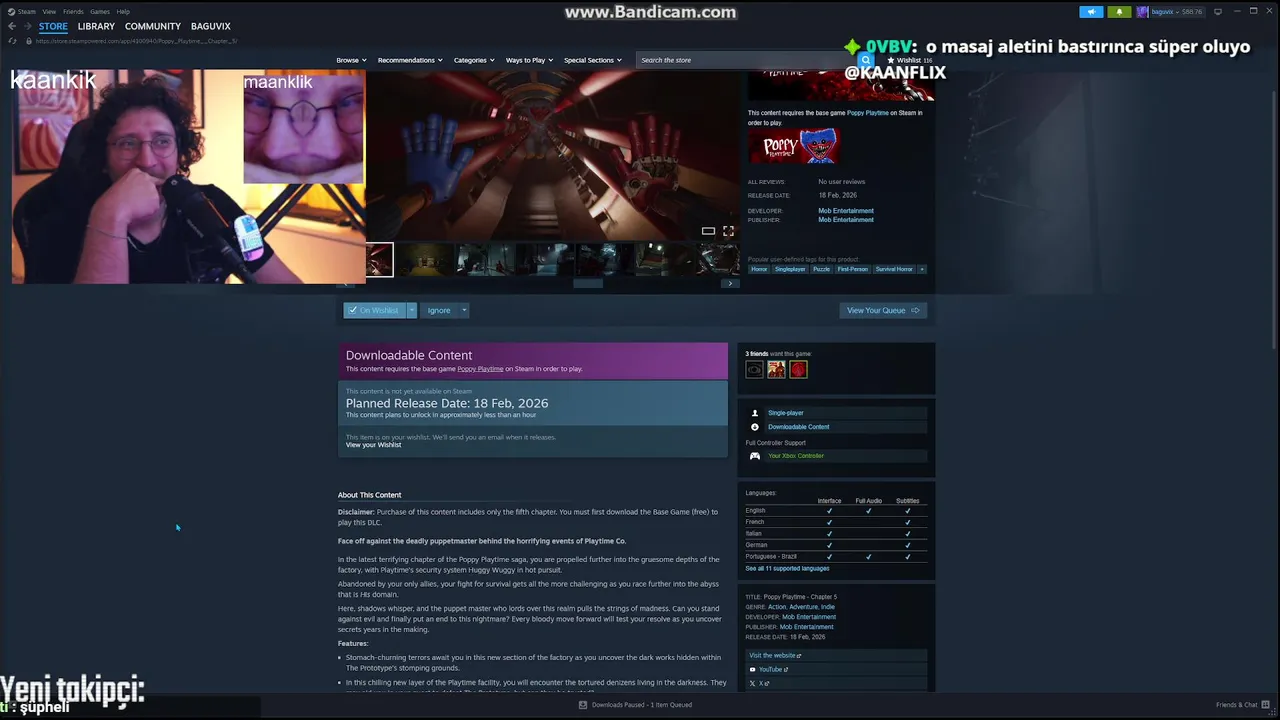Focus the Search the store field

[747, 60]
